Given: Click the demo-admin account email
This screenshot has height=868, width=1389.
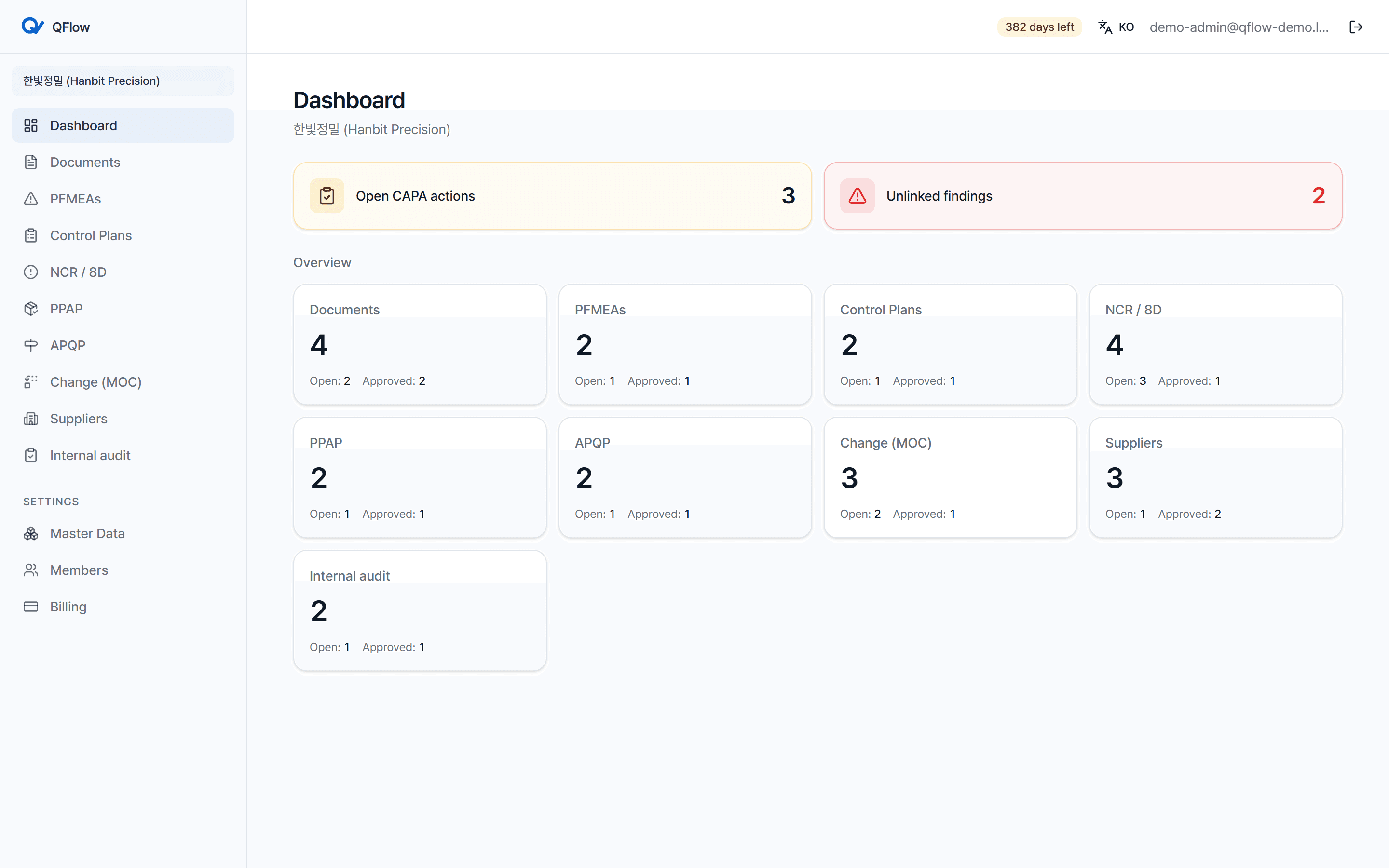Looking at the screenshot, I should (x=1239, y=27).
